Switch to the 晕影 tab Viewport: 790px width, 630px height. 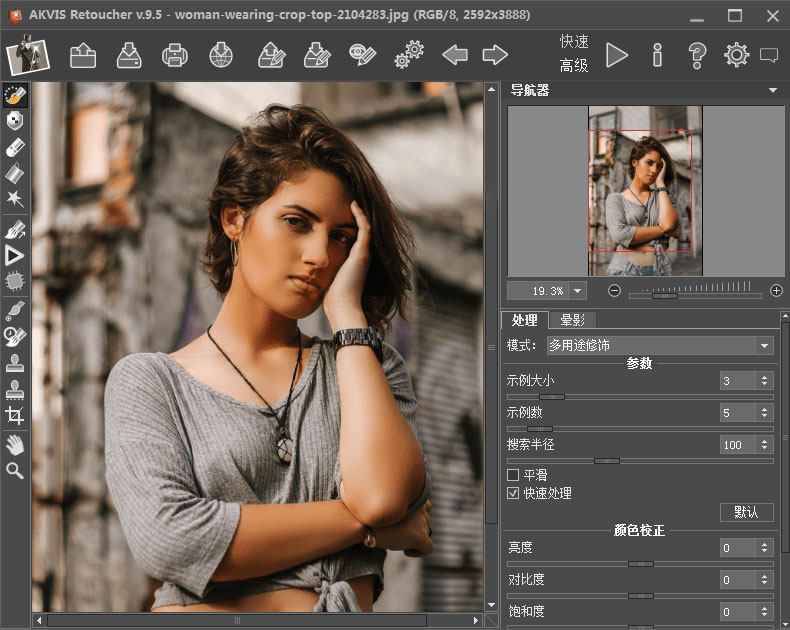tap(573, 320)
